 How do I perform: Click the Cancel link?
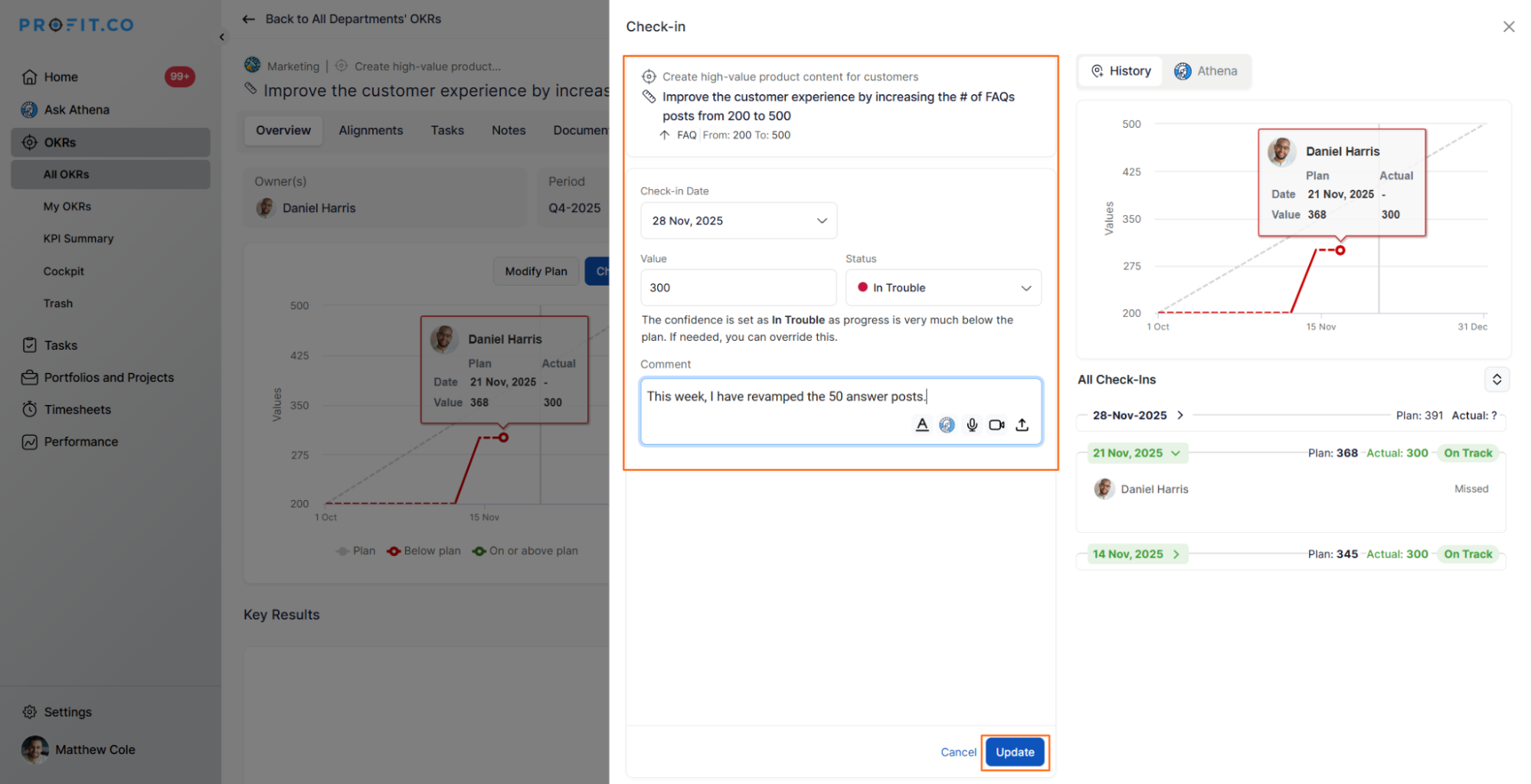[958, 753]
